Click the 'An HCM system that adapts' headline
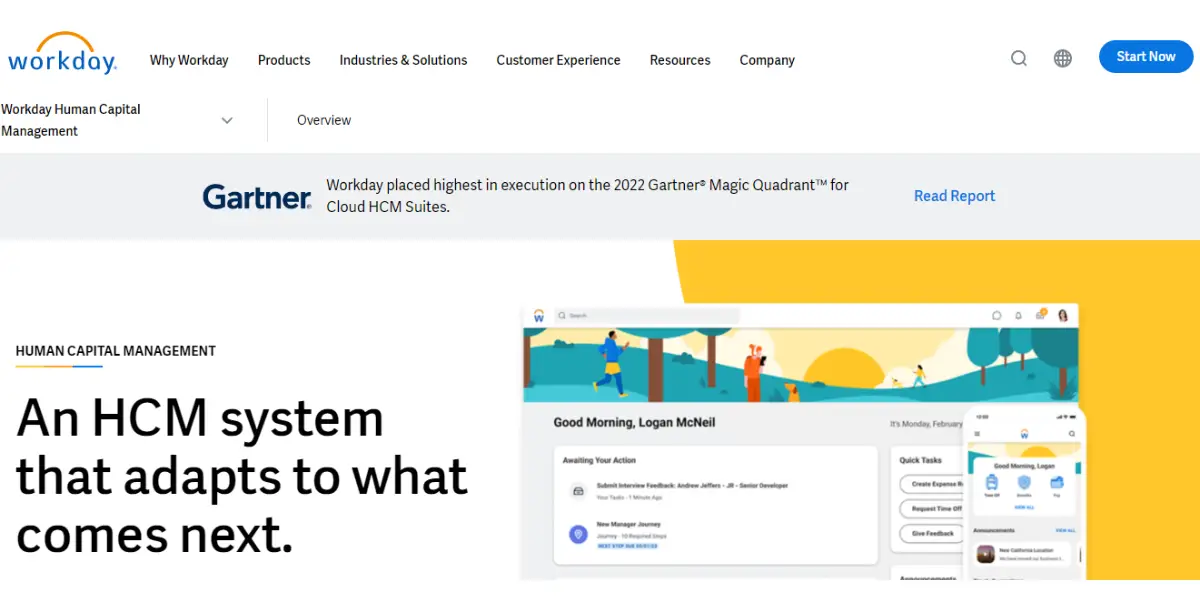Screen dimensions: 1200x600 coord(242,476)
